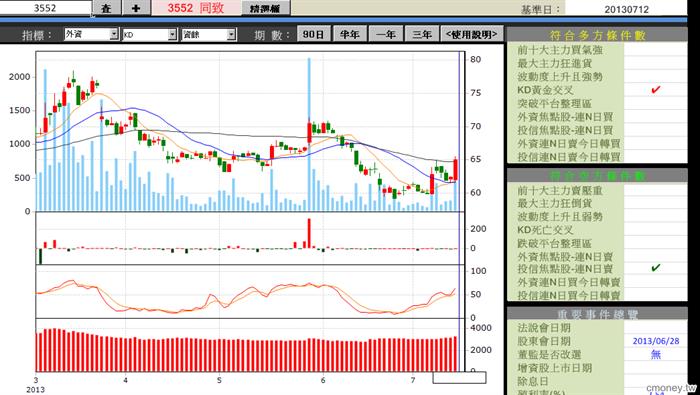Click the 2013/06/28 shareholder meeting date

(656, 341)
